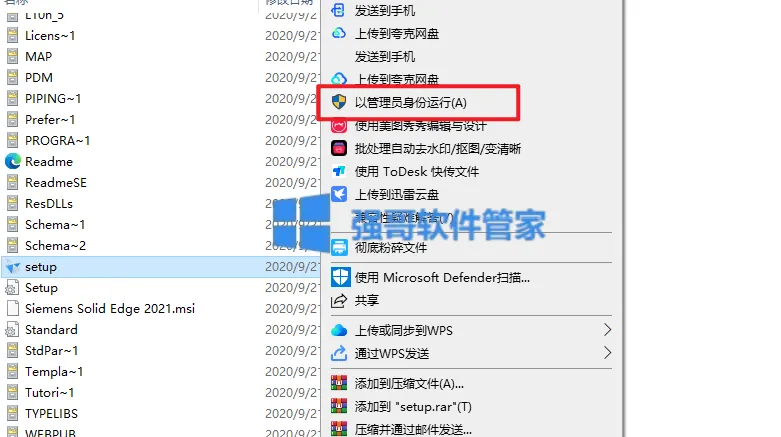Click the Microsoft Defender shield icon

[340, 277]
